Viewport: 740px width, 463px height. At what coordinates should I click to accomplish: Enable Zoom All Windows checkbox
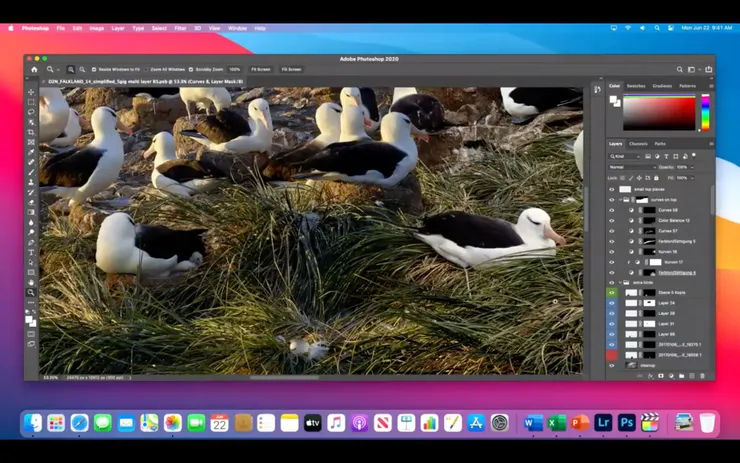point(146,69)
